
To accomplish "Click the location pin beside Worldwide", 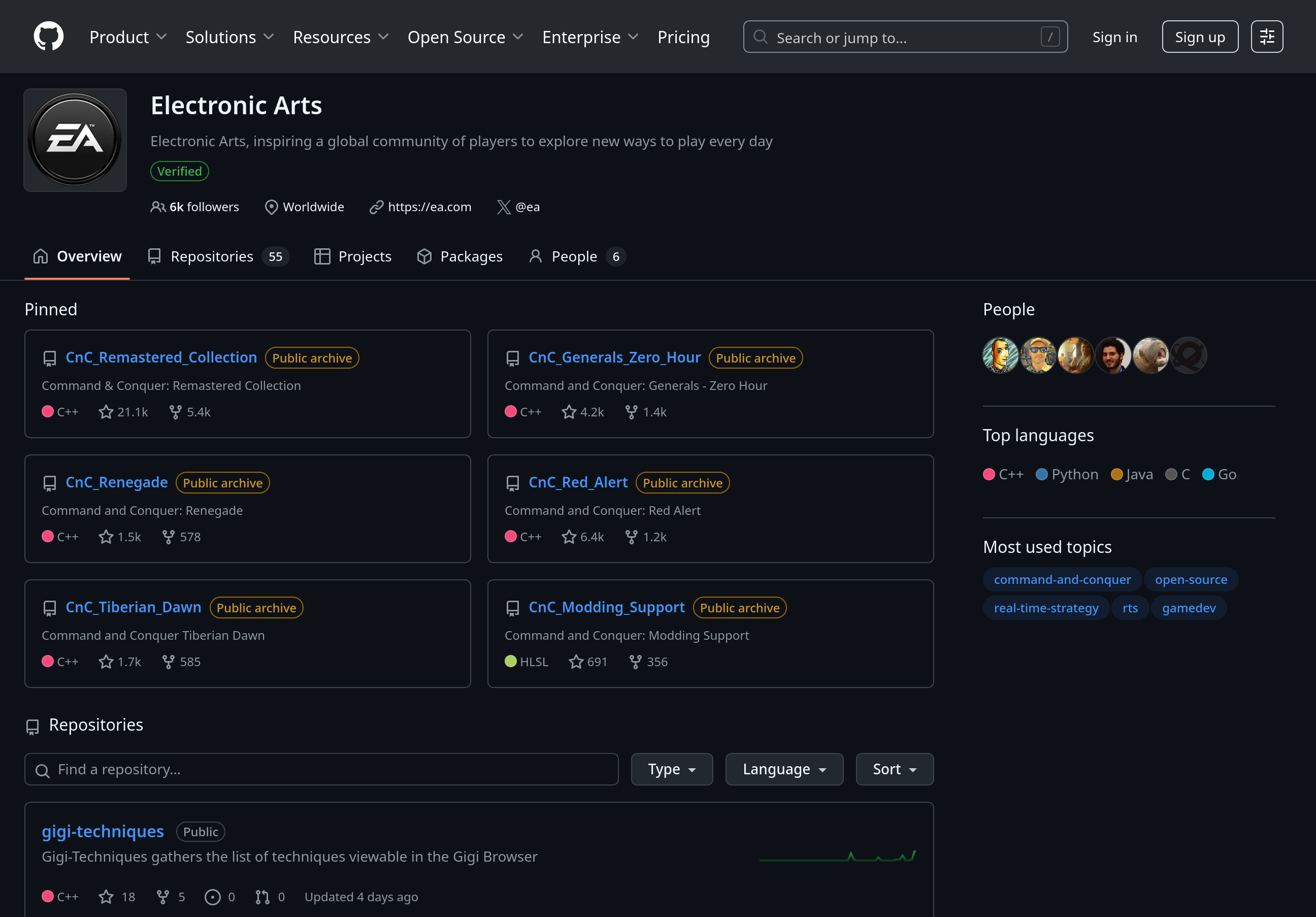I will point(271,207).
